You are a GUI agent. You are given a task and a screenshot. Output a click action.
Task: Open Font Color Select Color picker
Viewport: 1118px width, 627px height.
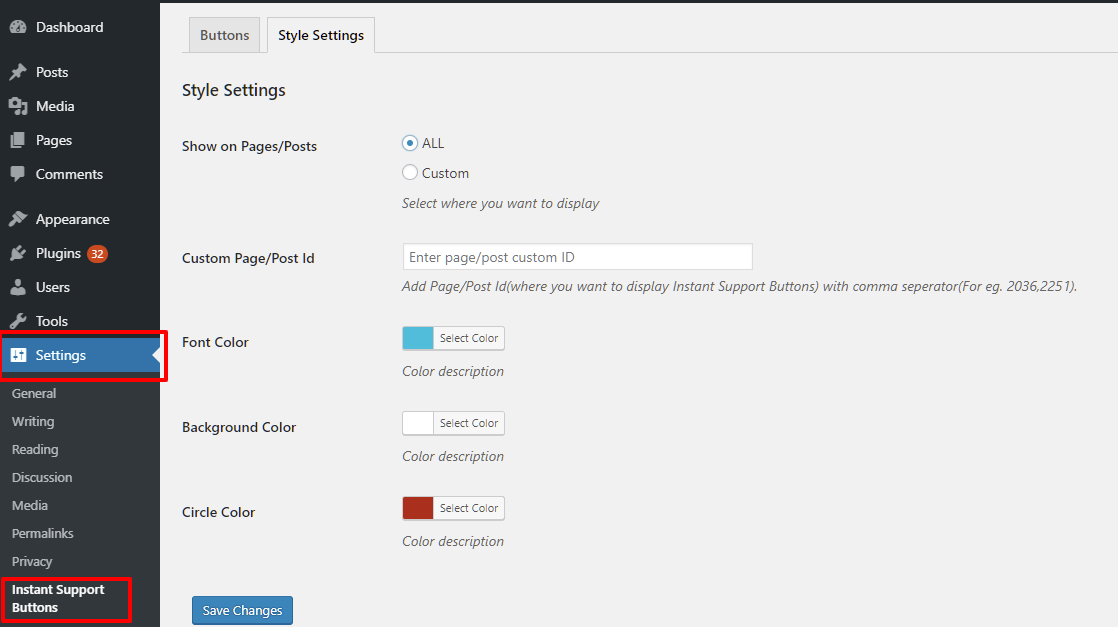pyautogui.click(x=468, y=338)
